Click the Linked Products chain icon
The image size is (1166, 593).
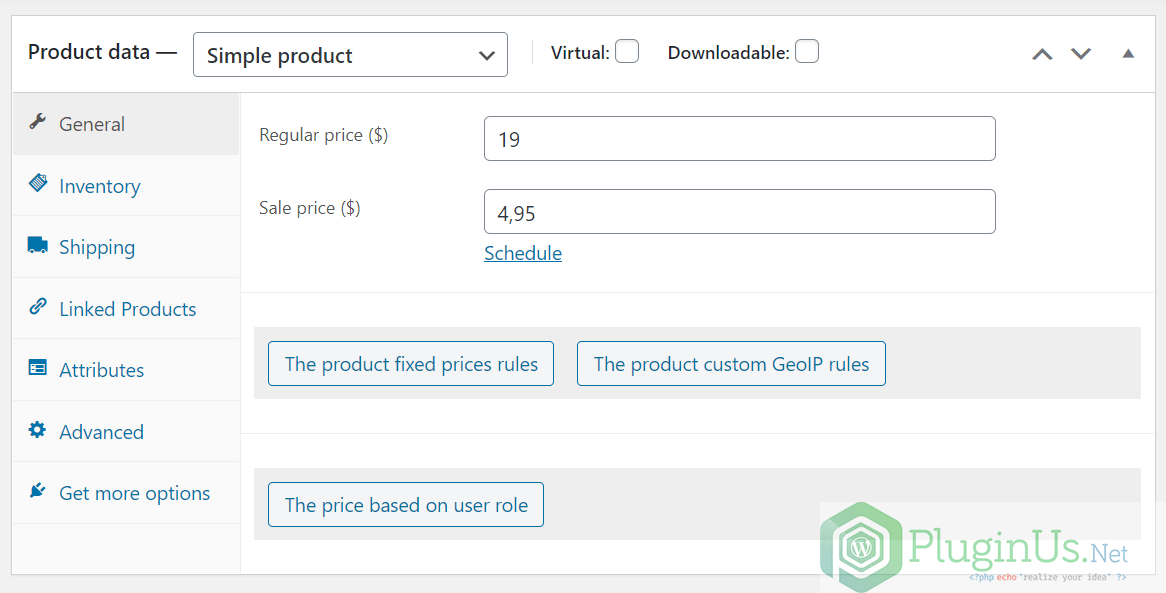tap(37, 307)
